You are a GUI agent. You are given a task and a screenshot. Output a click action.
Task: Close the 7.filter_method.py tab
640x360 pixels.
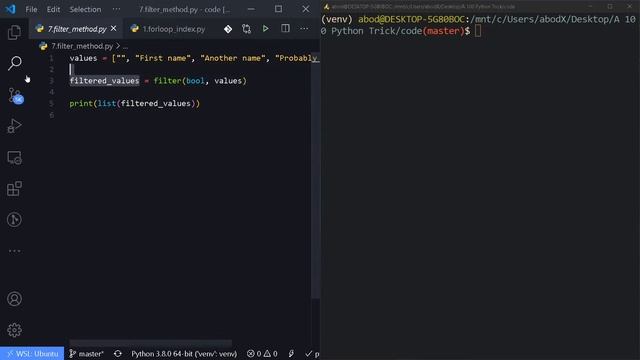113,29
